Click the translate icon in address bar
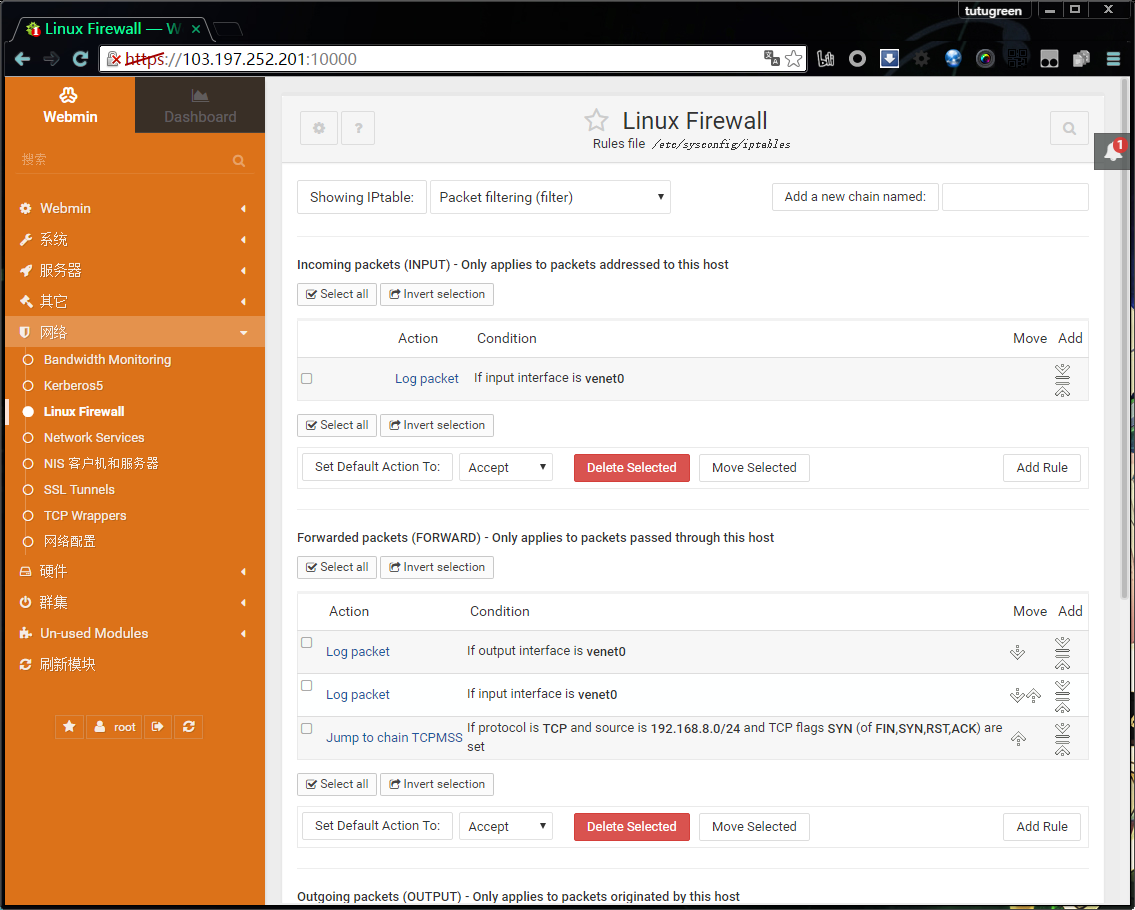The image size is (1135, 910). click(x=772, y=59)
